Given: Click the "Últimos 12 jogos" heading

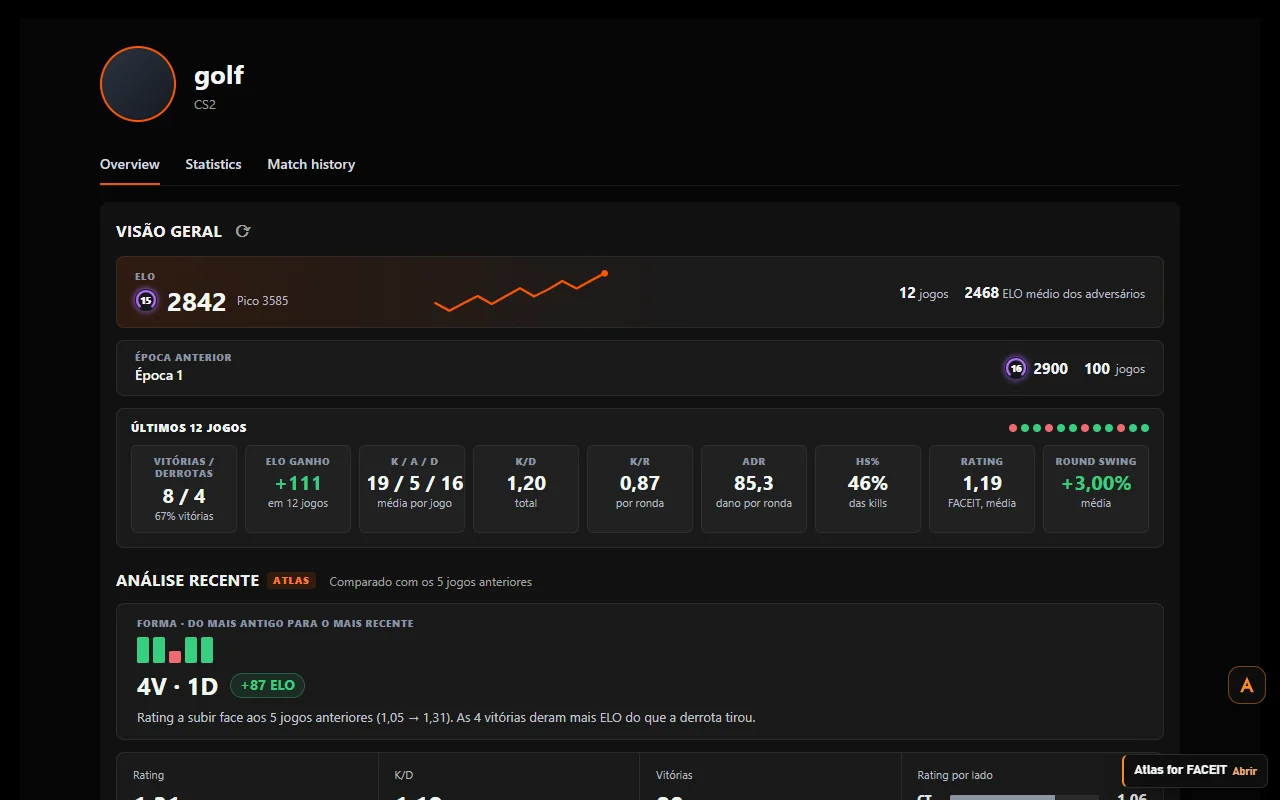Looking at the screenshot, I should point(189,428).
